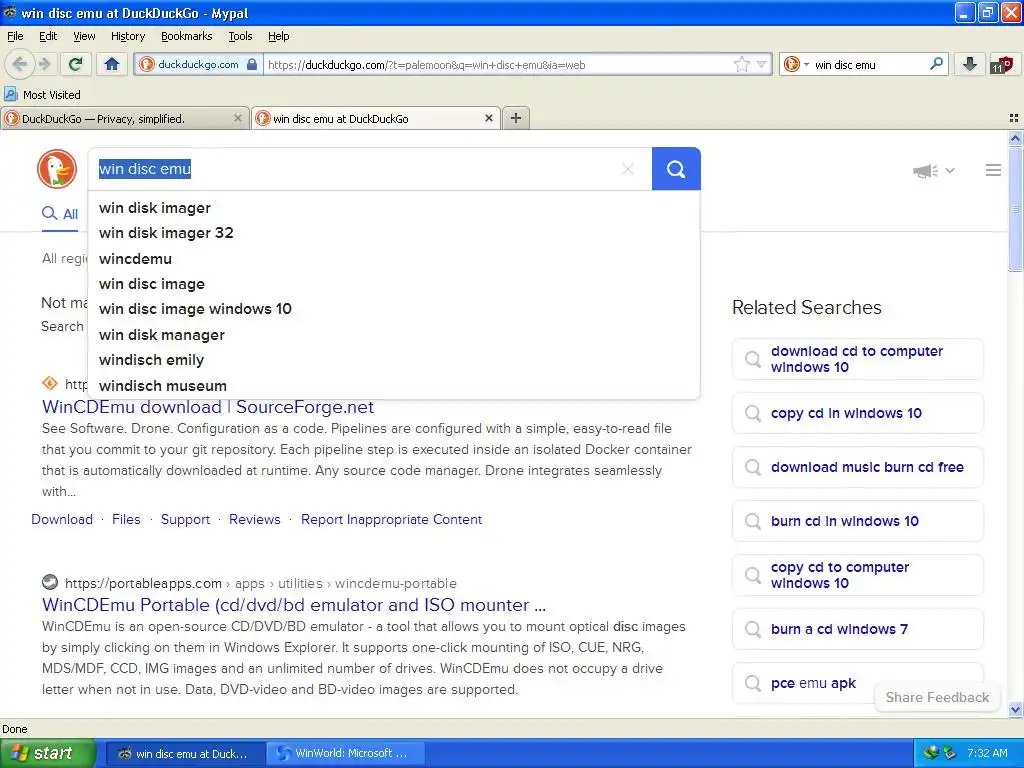Click the 'Report Inappropriate Content' sitelink
This screenshot has height=768, width=1024.
[x=391, y=519]
